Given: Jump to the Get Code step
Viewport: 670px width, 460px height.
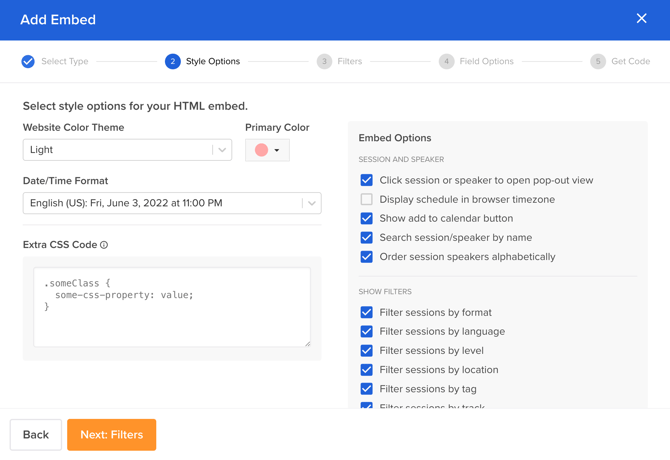Looking at the screenshot, I should tap(630, 62).
